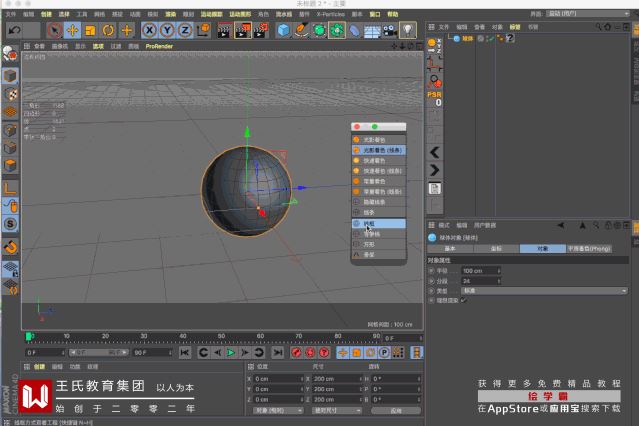Toggle Z axis lock
This screenshot has width=639, height=426.
click(x=185, y=30)
